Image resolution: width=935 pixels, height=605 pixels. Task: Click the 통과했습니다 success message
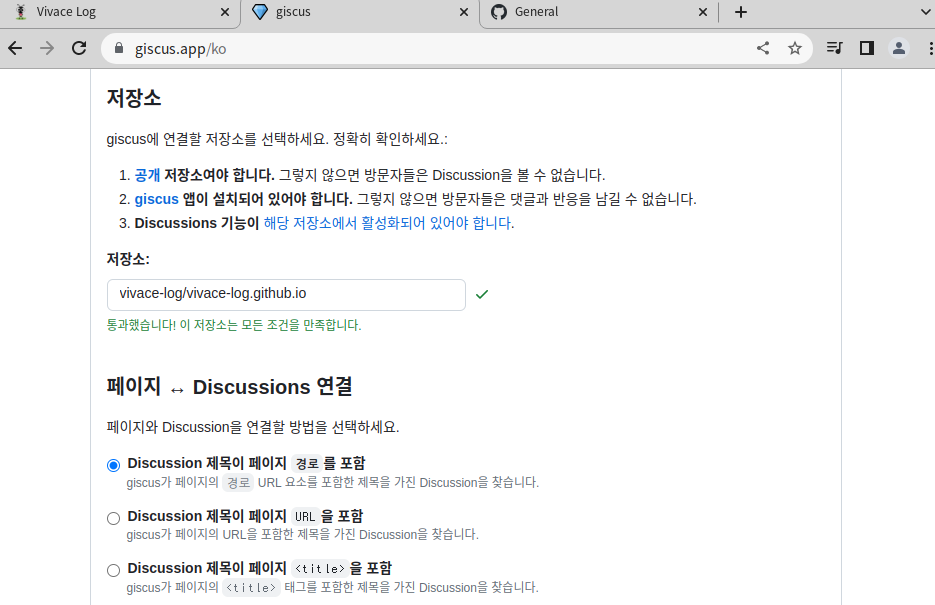pos(234,325)
